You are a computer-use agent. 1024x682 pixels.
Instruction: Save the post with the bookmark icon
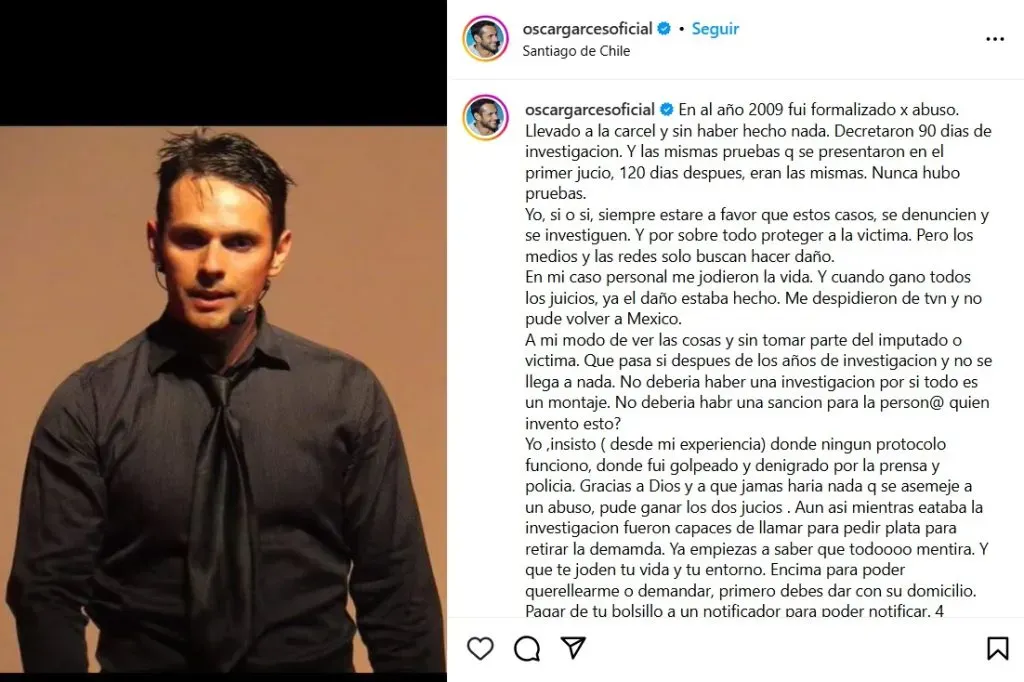(997, 648)
